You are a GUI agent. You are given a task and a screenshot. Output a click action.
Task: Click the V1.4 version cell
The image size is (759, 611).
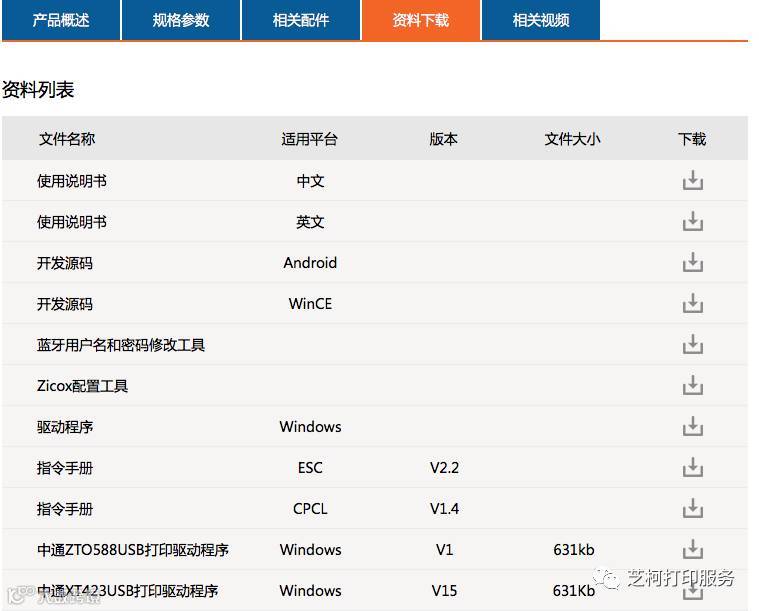tap(444, 509)
